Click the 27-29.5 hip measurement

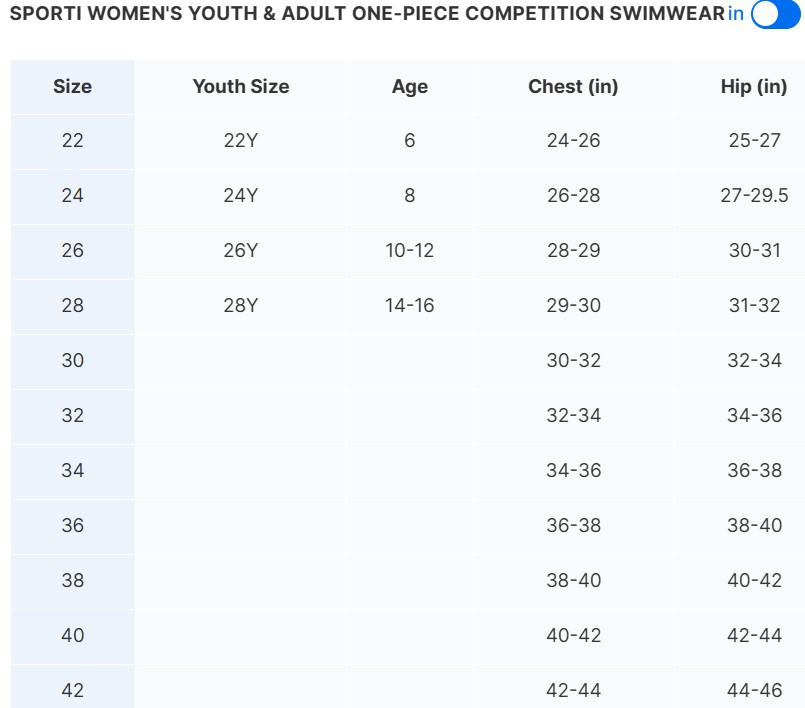point(754,195)
